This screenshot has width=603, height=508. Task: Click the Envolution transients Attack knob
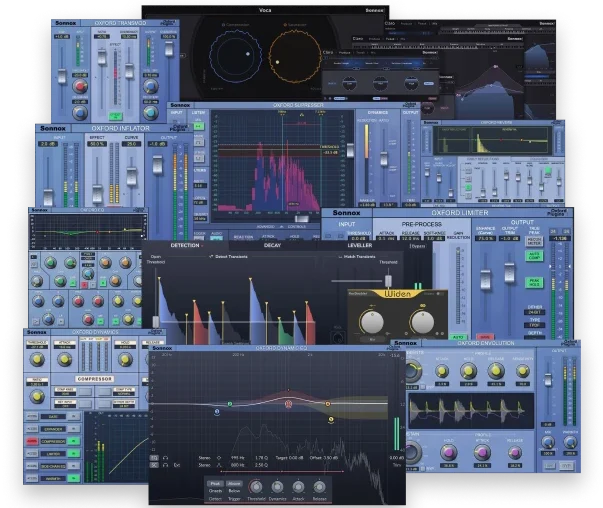[441, 371]
